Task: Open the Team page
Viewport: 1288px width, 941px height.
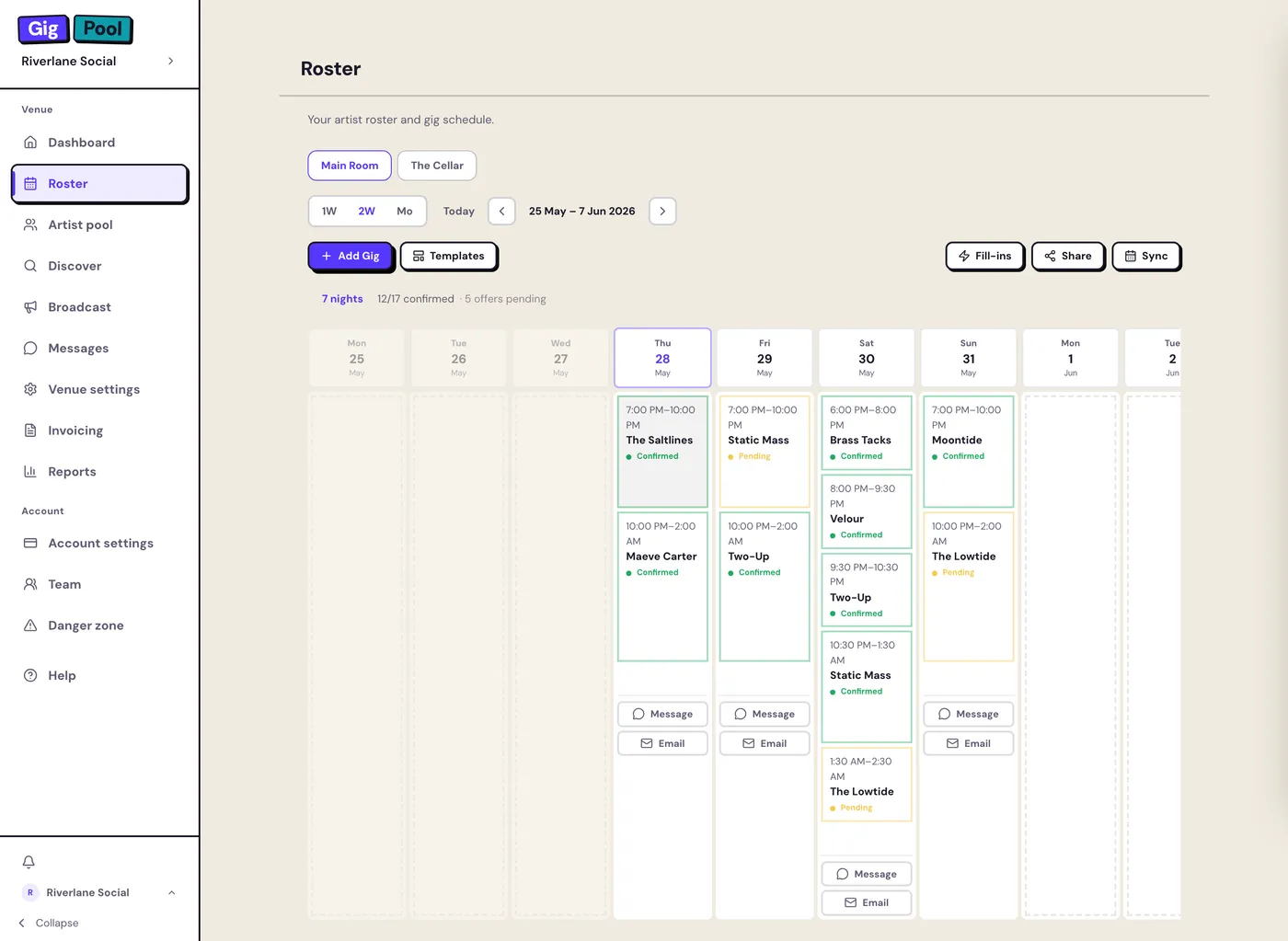Action: tap(99, 584)
